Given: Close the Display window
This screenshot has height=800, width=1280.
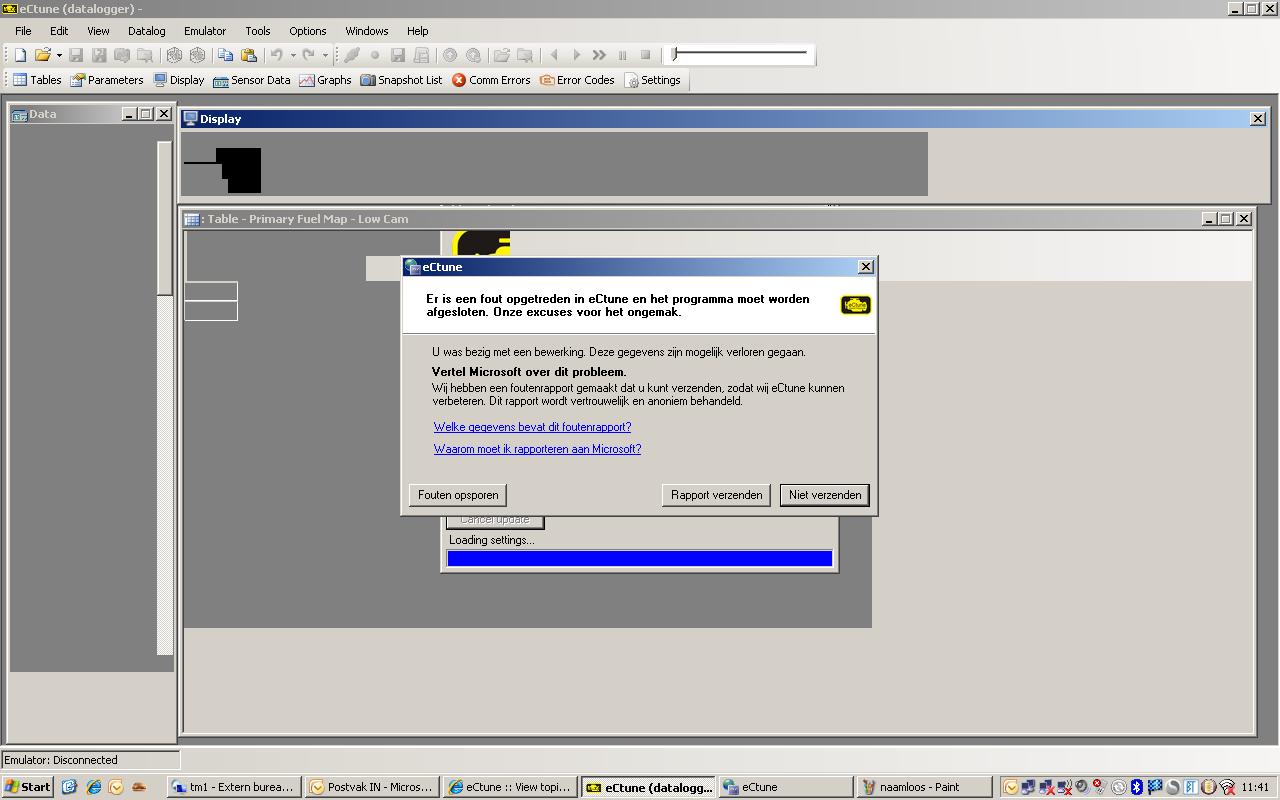Looking at the screenshot, I should (1258, 118).
